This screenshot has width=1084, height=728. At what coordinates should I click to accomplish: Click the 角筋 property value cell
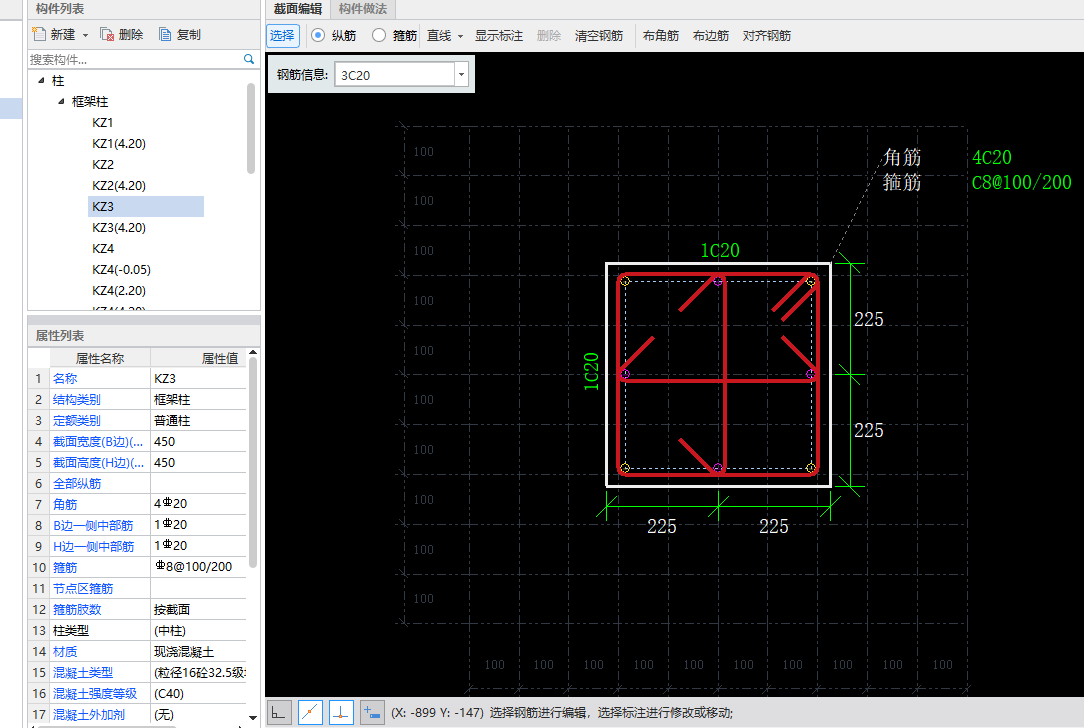coord(198,504)
